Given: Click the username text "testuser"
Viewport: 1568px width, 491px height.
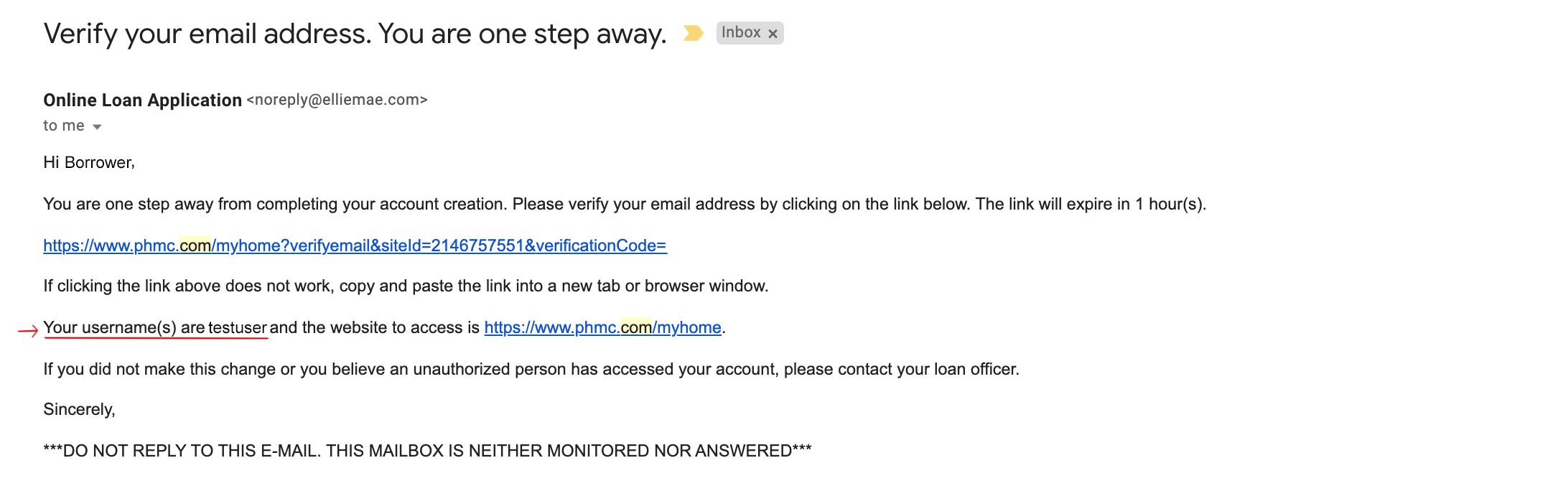Looking at the screenshot, I should 238,327.
